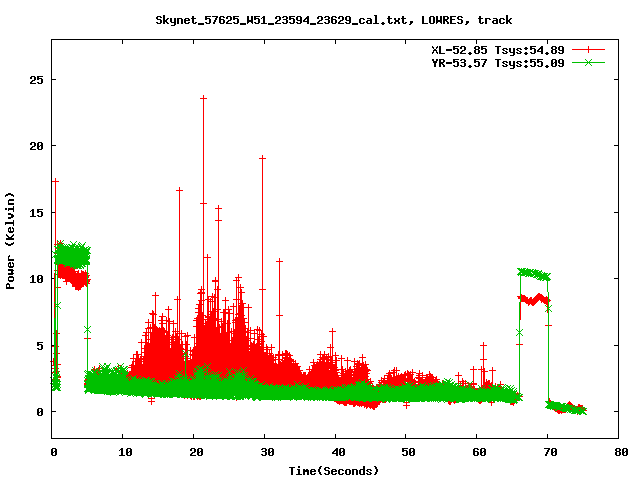Click the y-axis tick label 20
Screen dimensions: 640x480
pyautogui.click(x=36, y=146)
